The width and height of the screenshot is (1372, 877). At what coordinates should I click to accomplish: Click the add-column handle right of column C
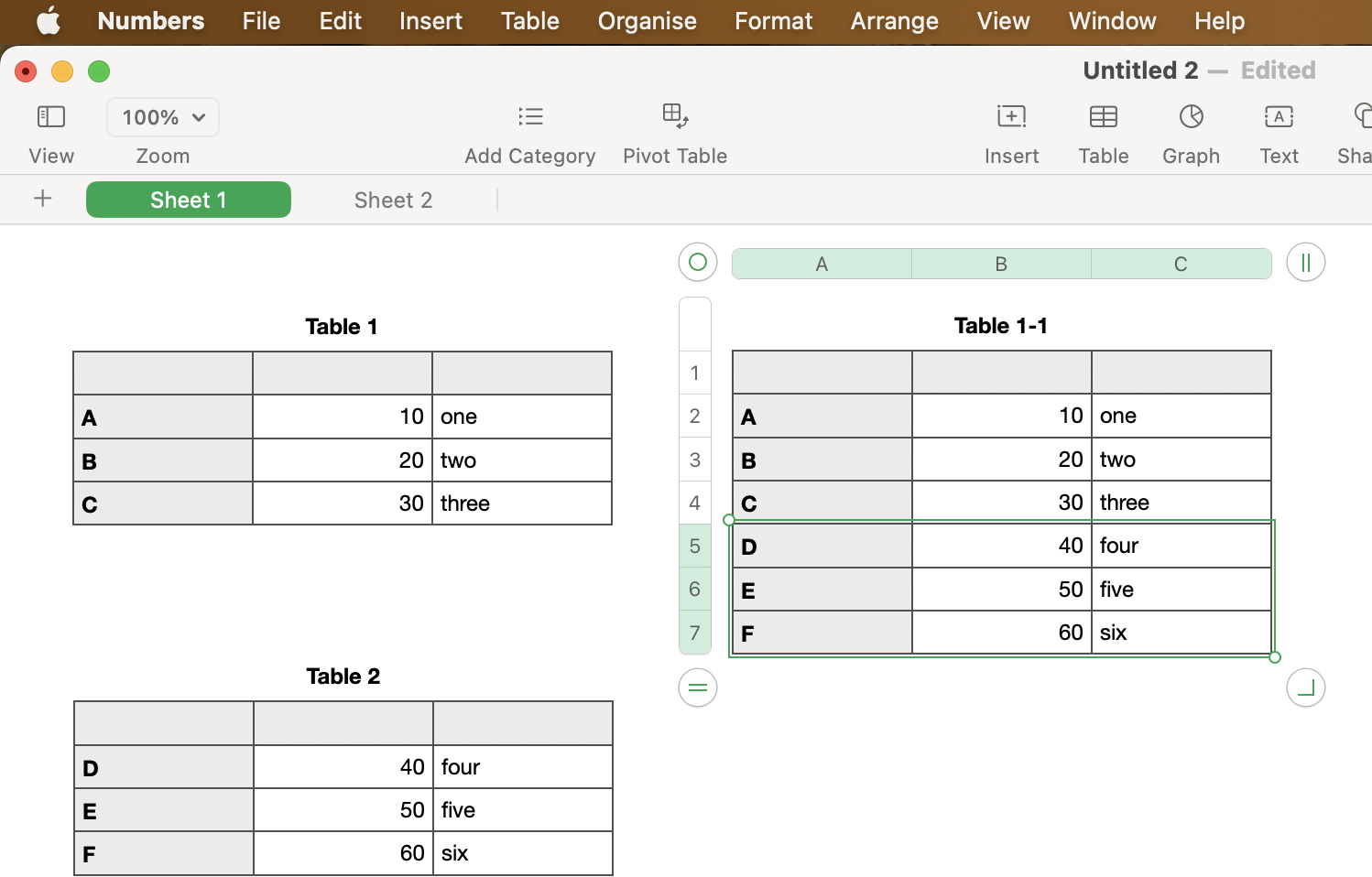click(x=1305, y=264)
